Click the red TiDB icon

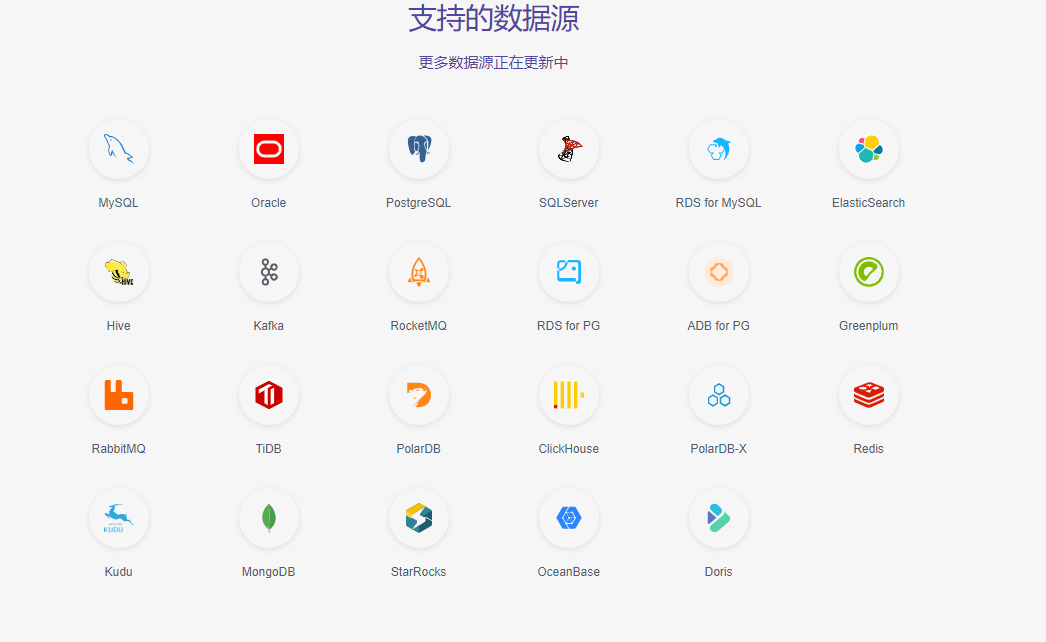269,395
